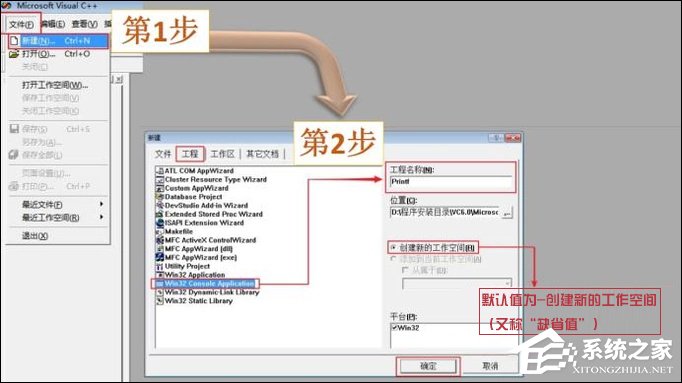Viewport: 682px width, 383px height.
Task: Click the Database Project icon
Action: [160, 197]
